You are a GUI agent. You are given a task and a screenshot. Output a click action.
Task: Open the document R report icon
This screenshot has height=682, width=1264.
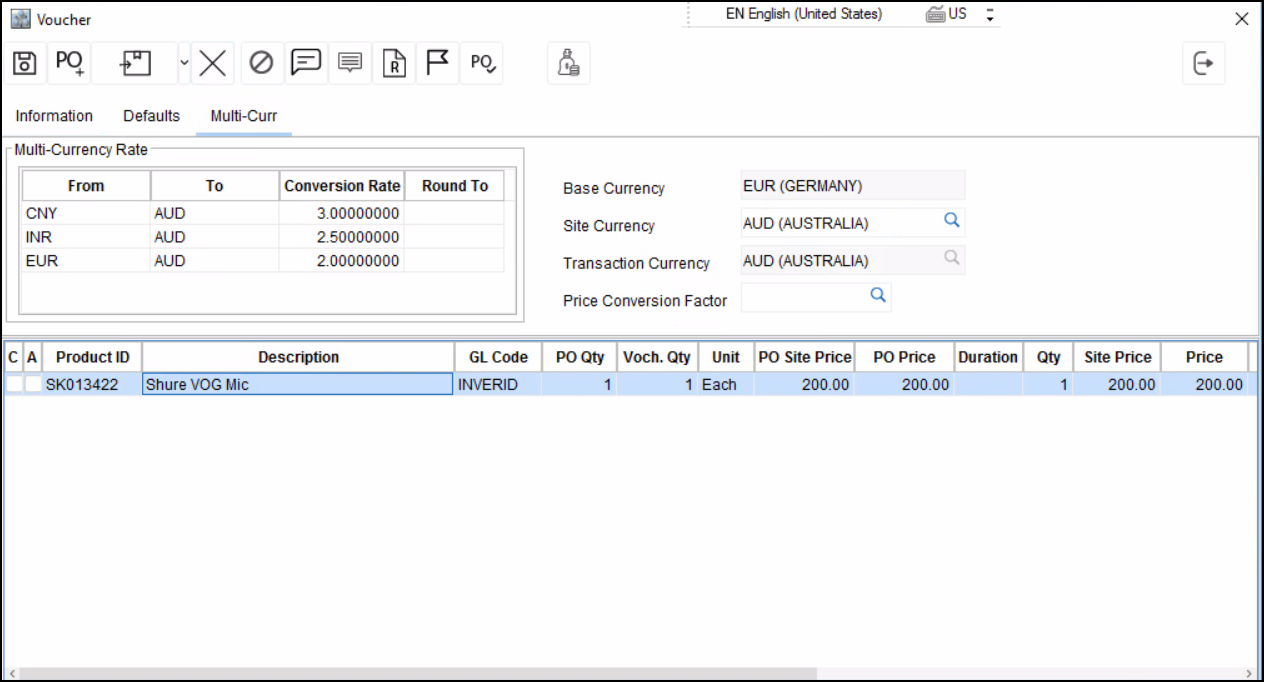coord(394,63)
